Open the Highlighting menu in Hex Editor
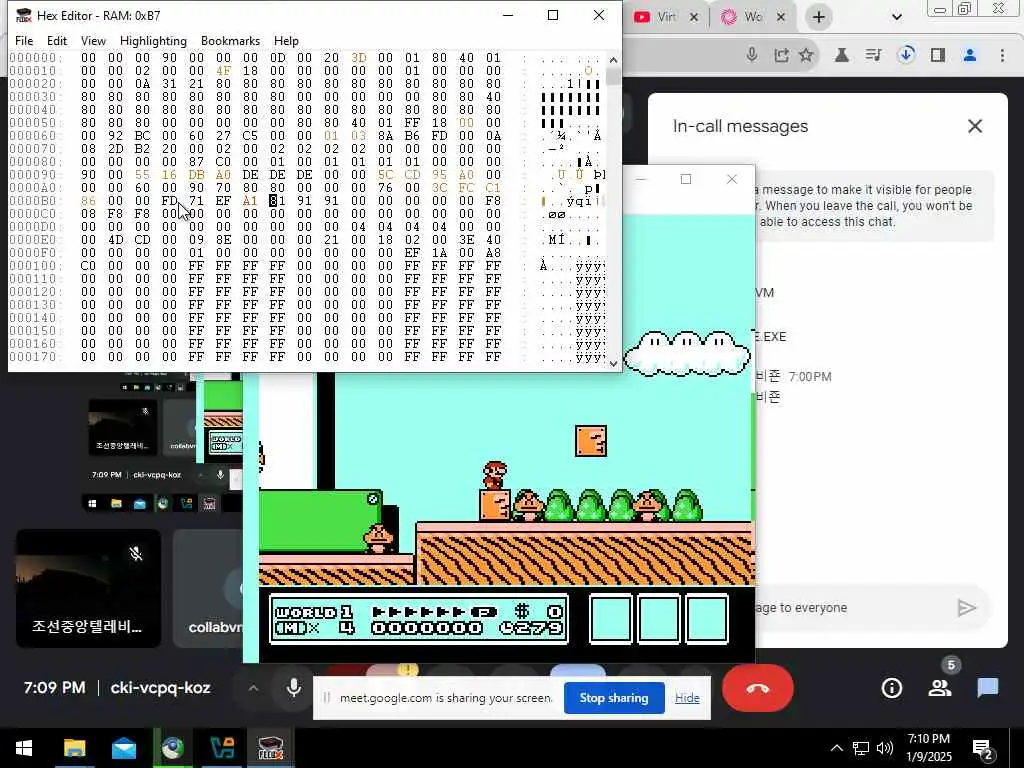The image size is (1024, 768). coord(153,40)
